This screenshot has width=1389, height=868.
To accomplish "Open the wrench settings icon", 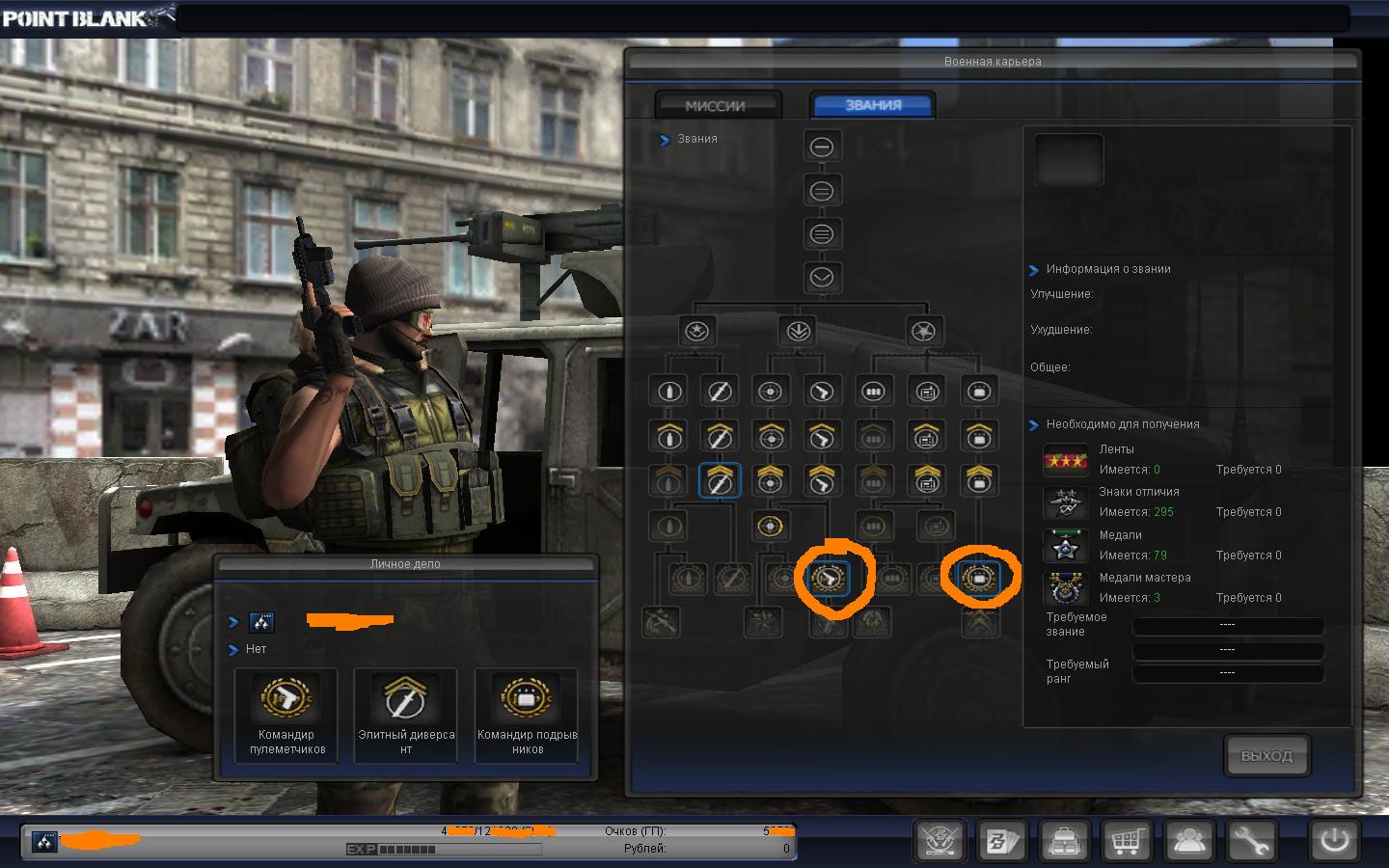I will coord(1249,841).
